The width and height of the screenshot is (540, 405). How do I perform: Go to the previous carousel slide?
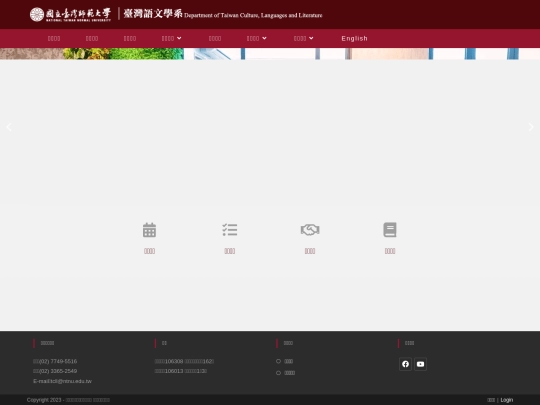point(9,127)
